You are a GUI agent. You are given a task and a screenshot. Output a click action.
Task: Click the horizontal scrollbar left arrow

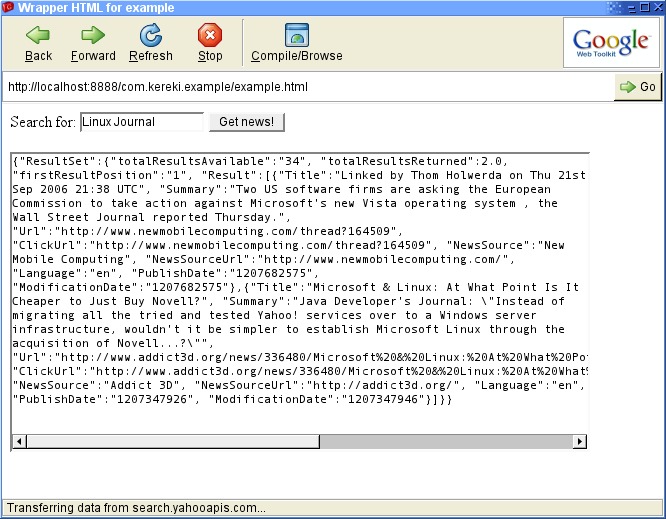19,441
